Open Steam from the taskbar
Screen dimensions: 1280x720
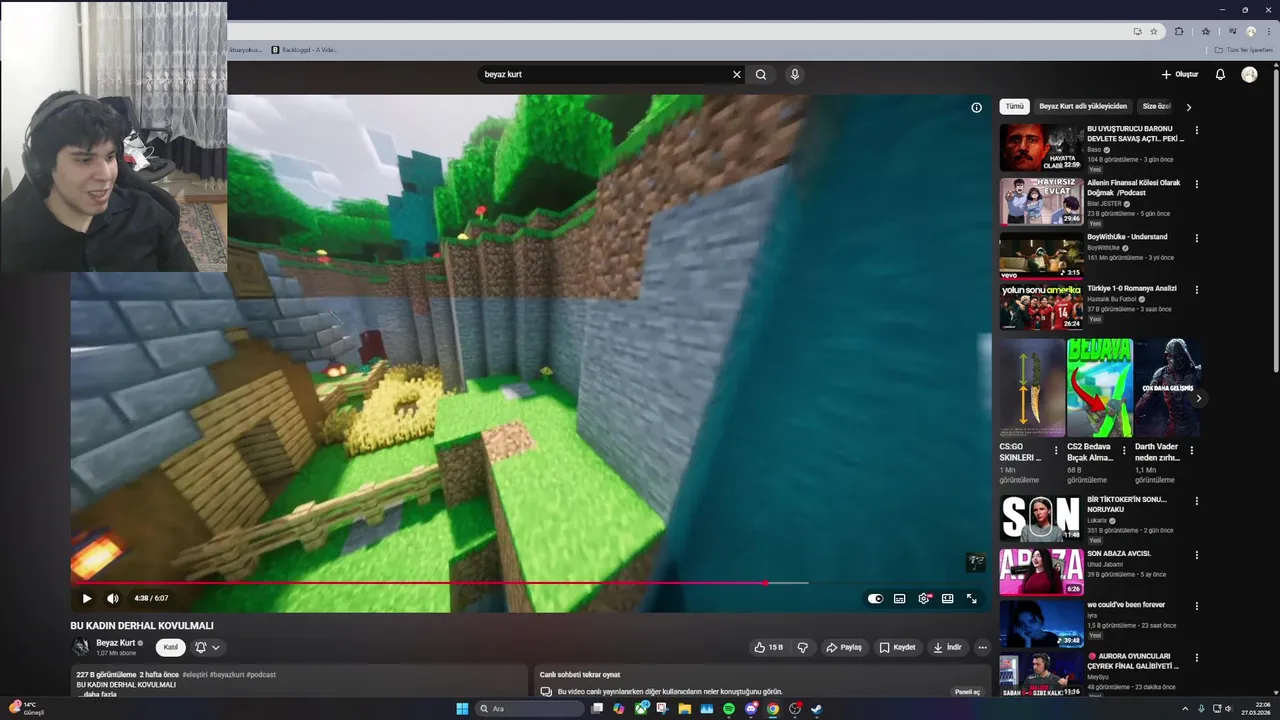tap(816, 709)
